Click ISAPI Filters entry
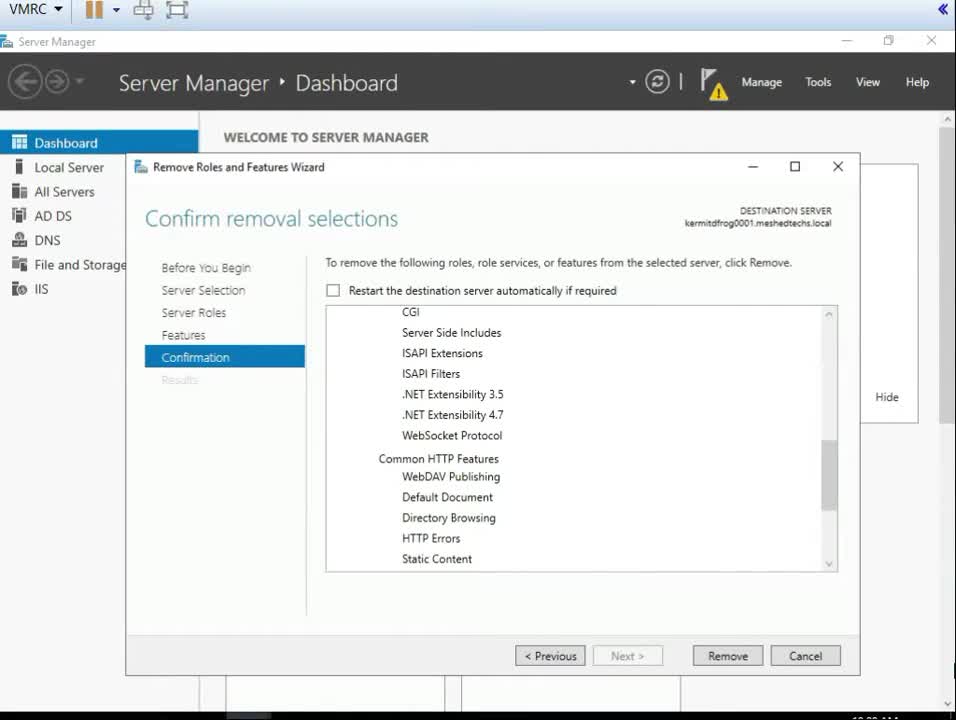The image size is (956, 720). pyautogui.click(x=430, y=374)
